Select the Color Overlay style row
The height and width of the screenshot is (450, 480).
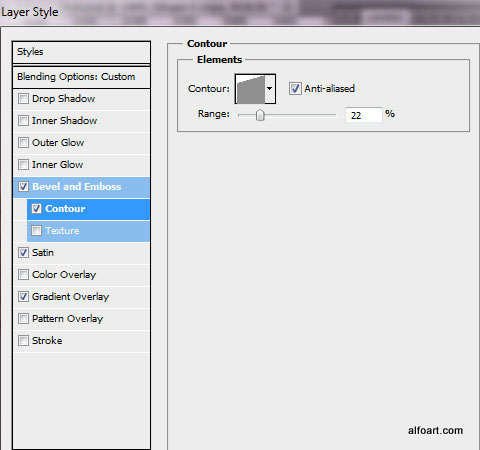point(81,275)
